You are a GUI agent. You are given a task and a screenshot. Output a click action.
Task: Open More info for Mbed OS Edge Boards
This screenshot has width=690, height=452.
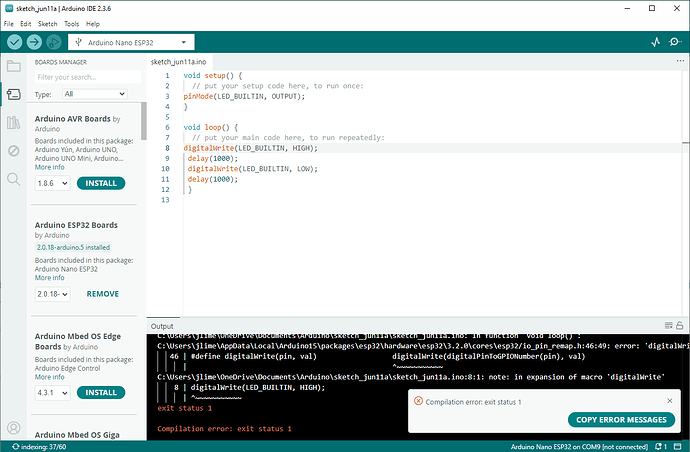pos(50,377)
